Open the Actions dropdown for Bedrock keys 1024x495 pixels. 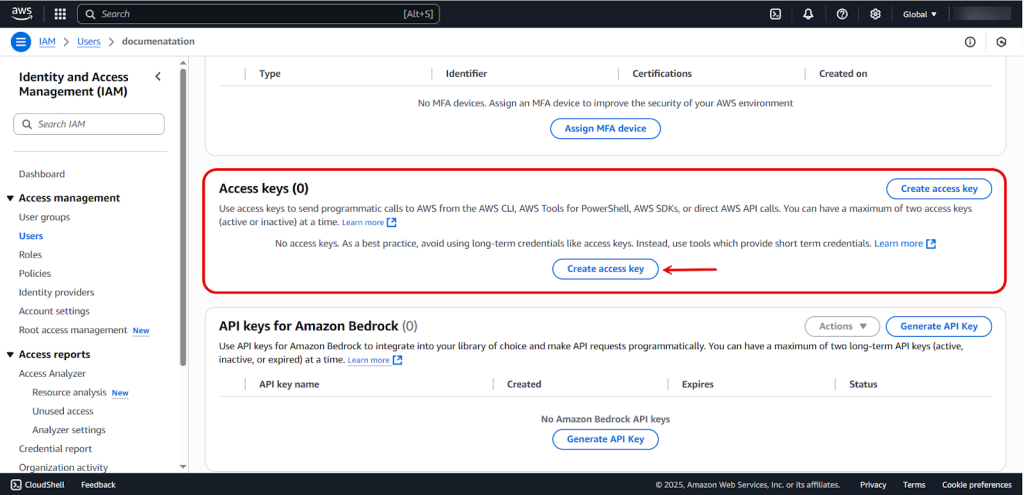click(842, 326)
